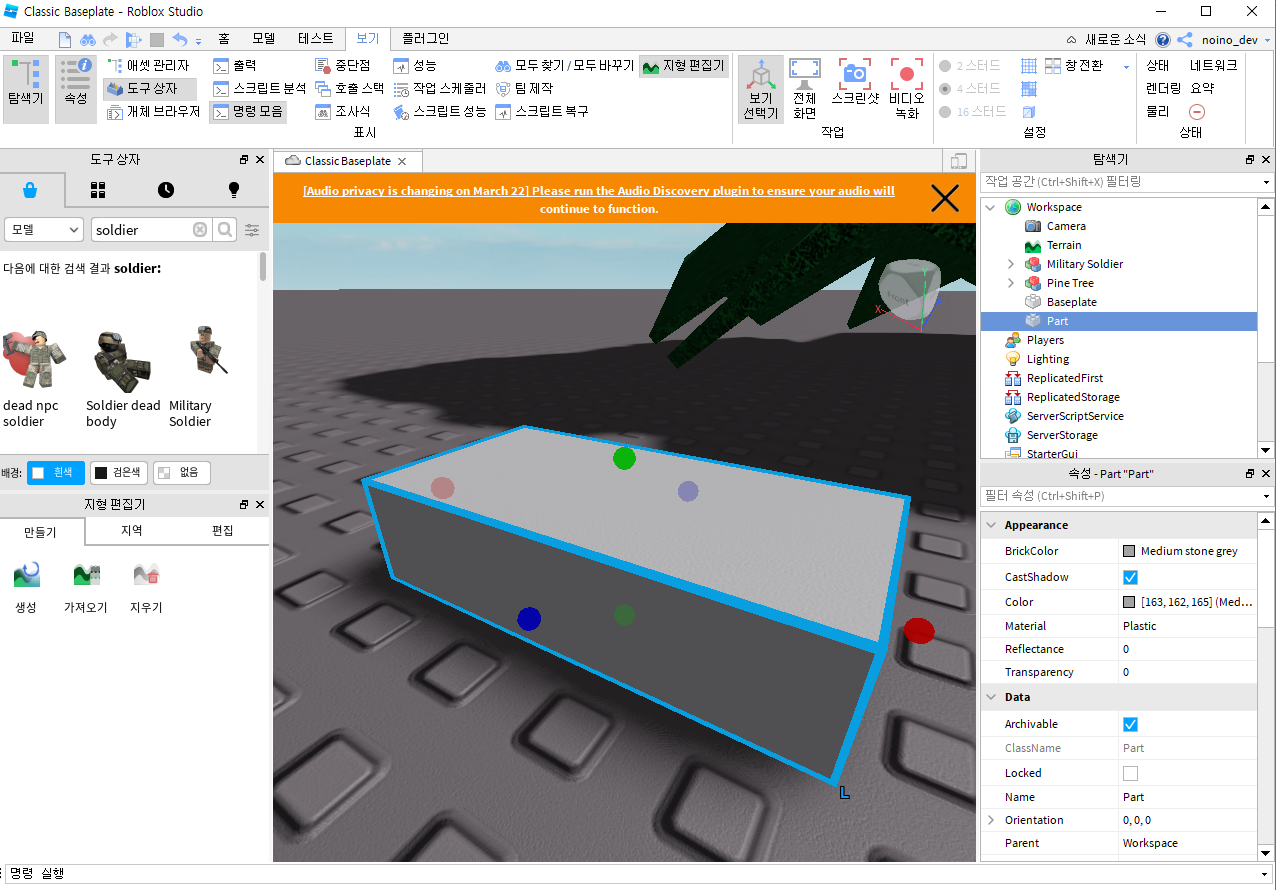Expand Pine Tree in explorer
This screenshot has width=1276, height=890.
click(x=1011, y=283)
